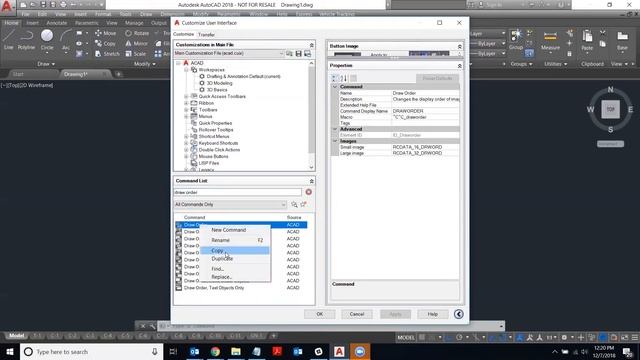Screen dimensions: 640x360
Task: Choose Duplicate from context menu
Action: tap(235, 259)
